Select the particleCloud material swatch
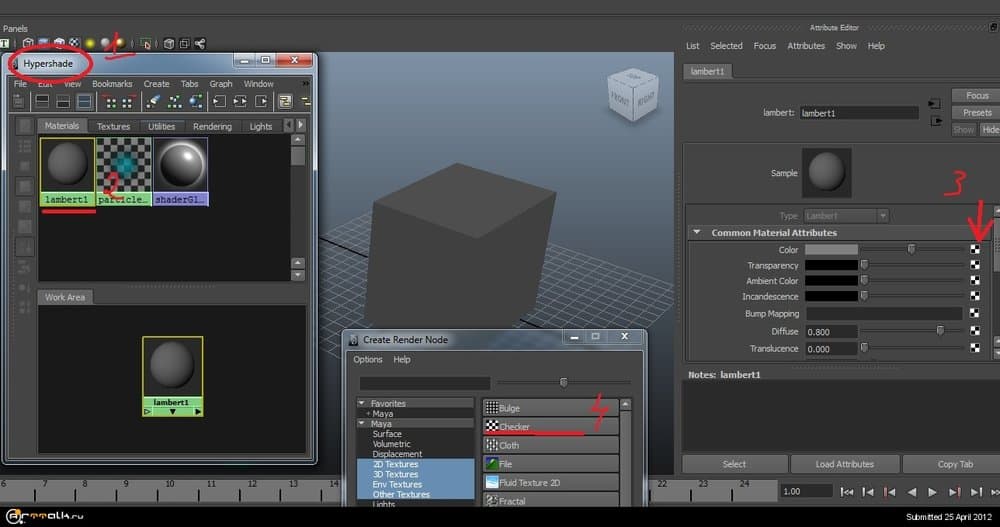1000x527 pixels. pos(123,165)
